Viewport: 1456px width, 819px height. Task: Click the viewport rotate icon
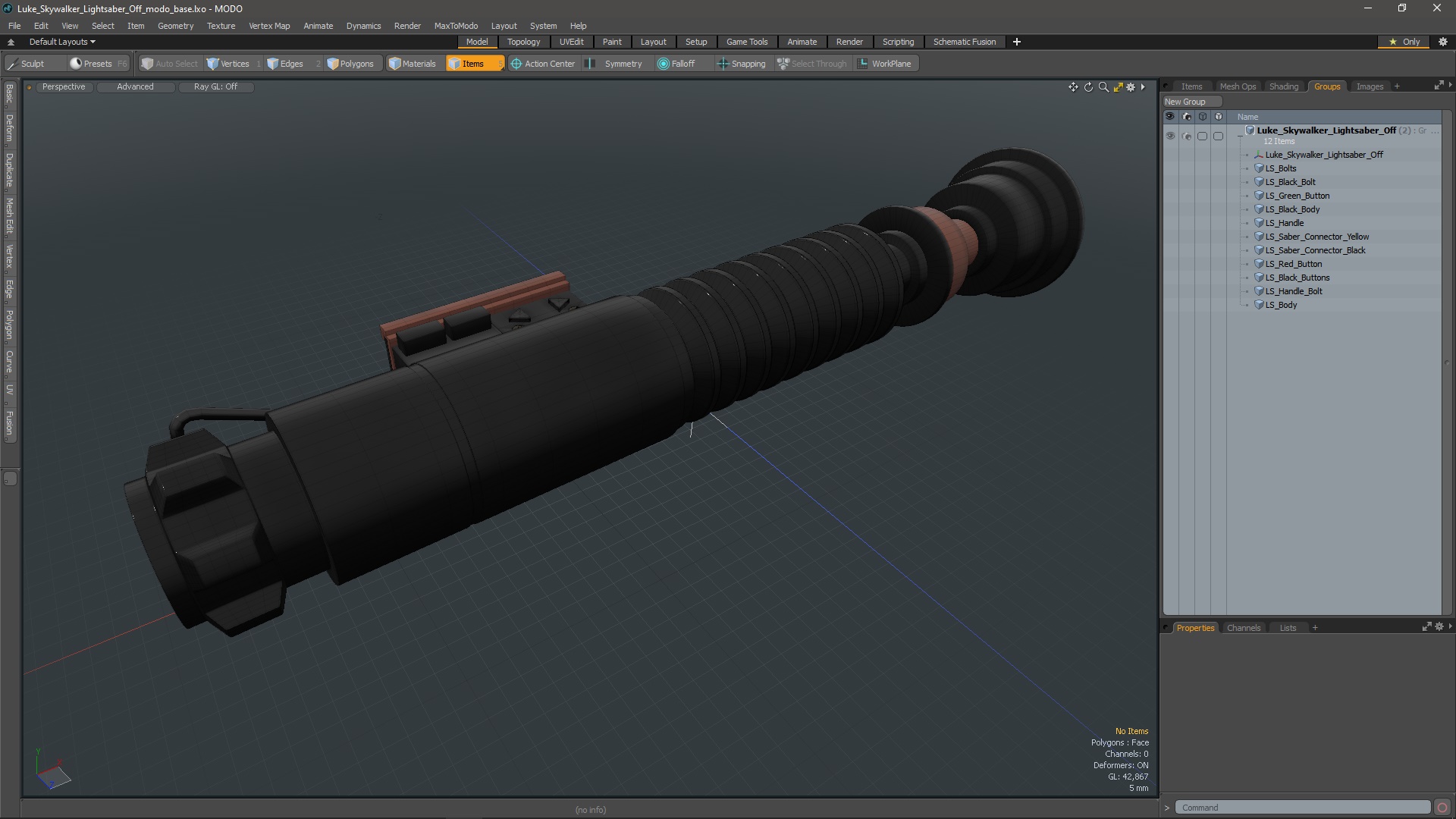tap(1088, 87)
